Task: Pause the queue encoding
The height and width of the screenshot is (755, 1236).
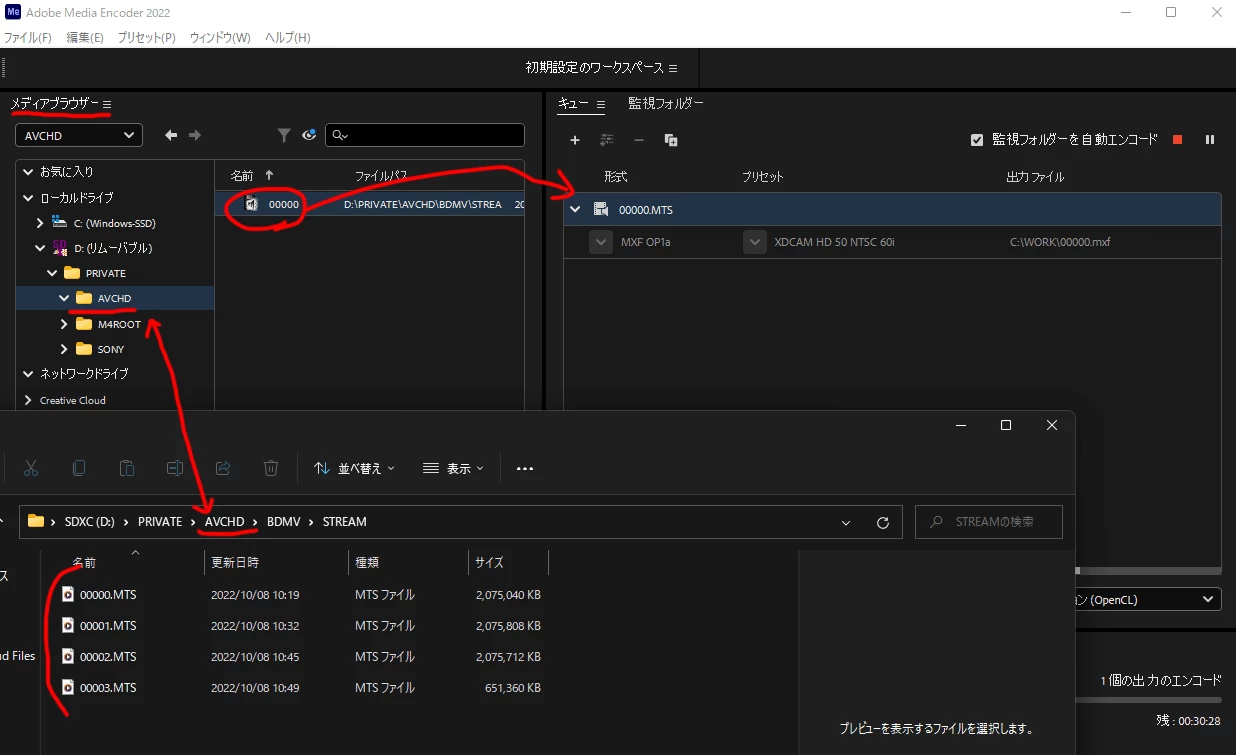Action: [1210, 140]
